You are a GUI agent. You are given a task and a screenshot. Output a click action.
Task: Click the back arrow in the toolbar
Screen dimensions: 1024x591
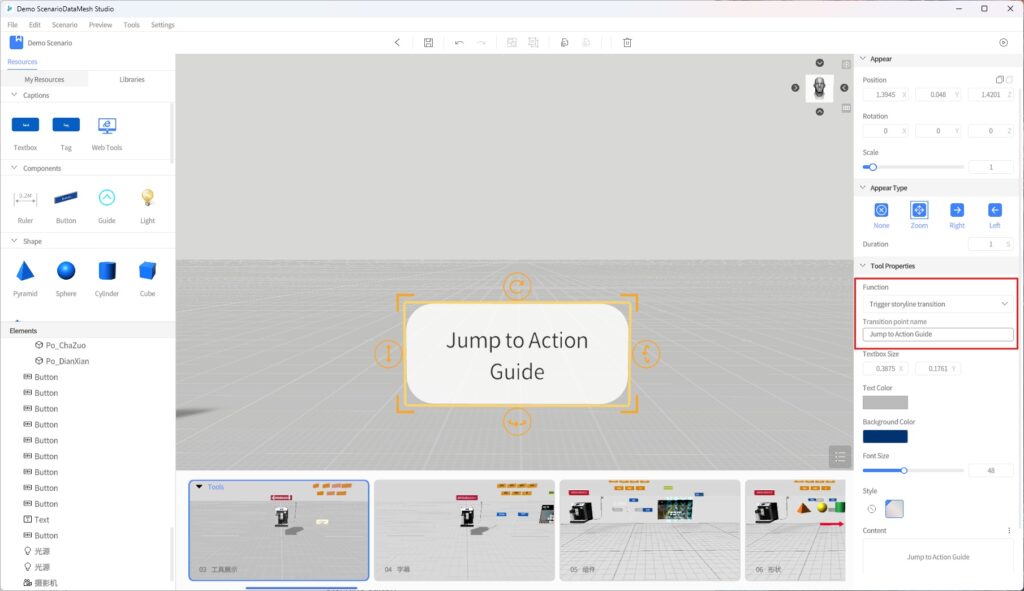pos(397,43)
